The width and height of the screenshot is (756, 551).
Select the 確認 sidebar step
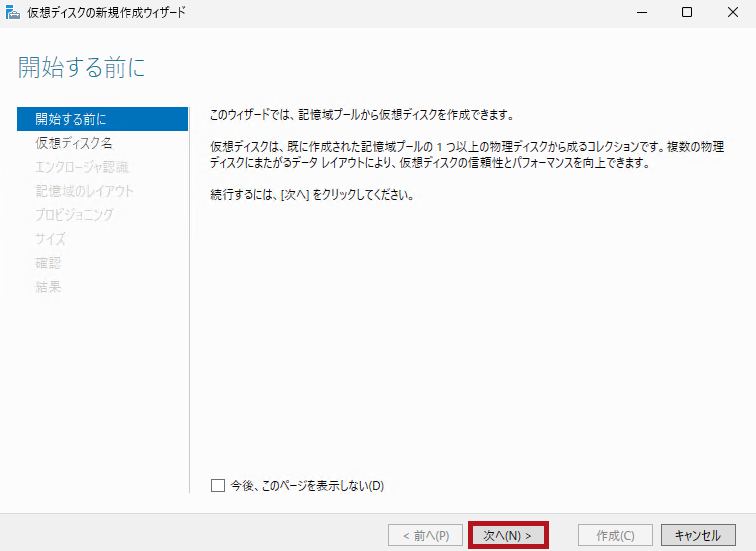(x=48, y=263)
